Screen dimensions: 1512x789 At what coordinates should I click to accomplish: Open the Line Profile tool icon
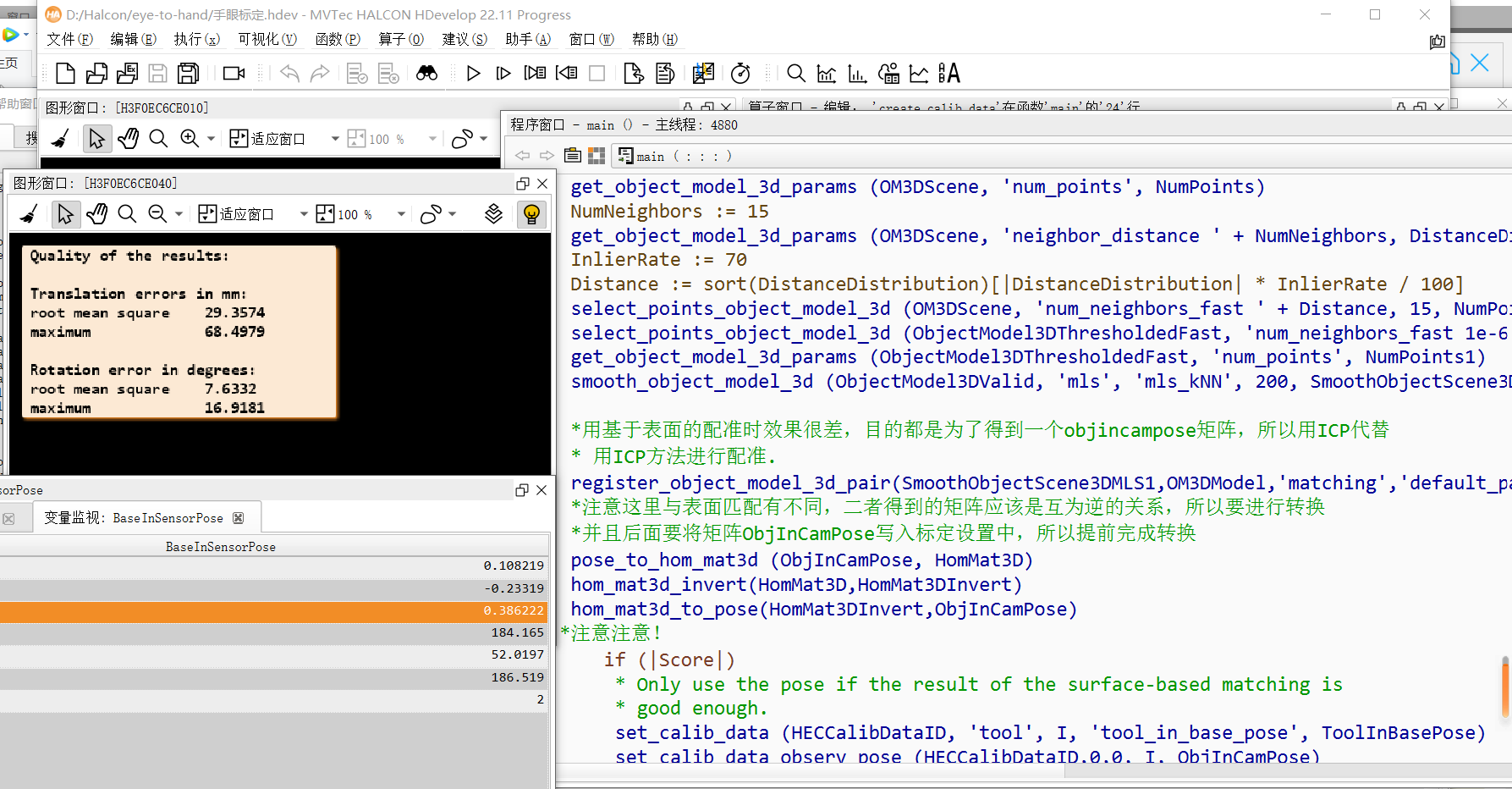pos(919,74)
